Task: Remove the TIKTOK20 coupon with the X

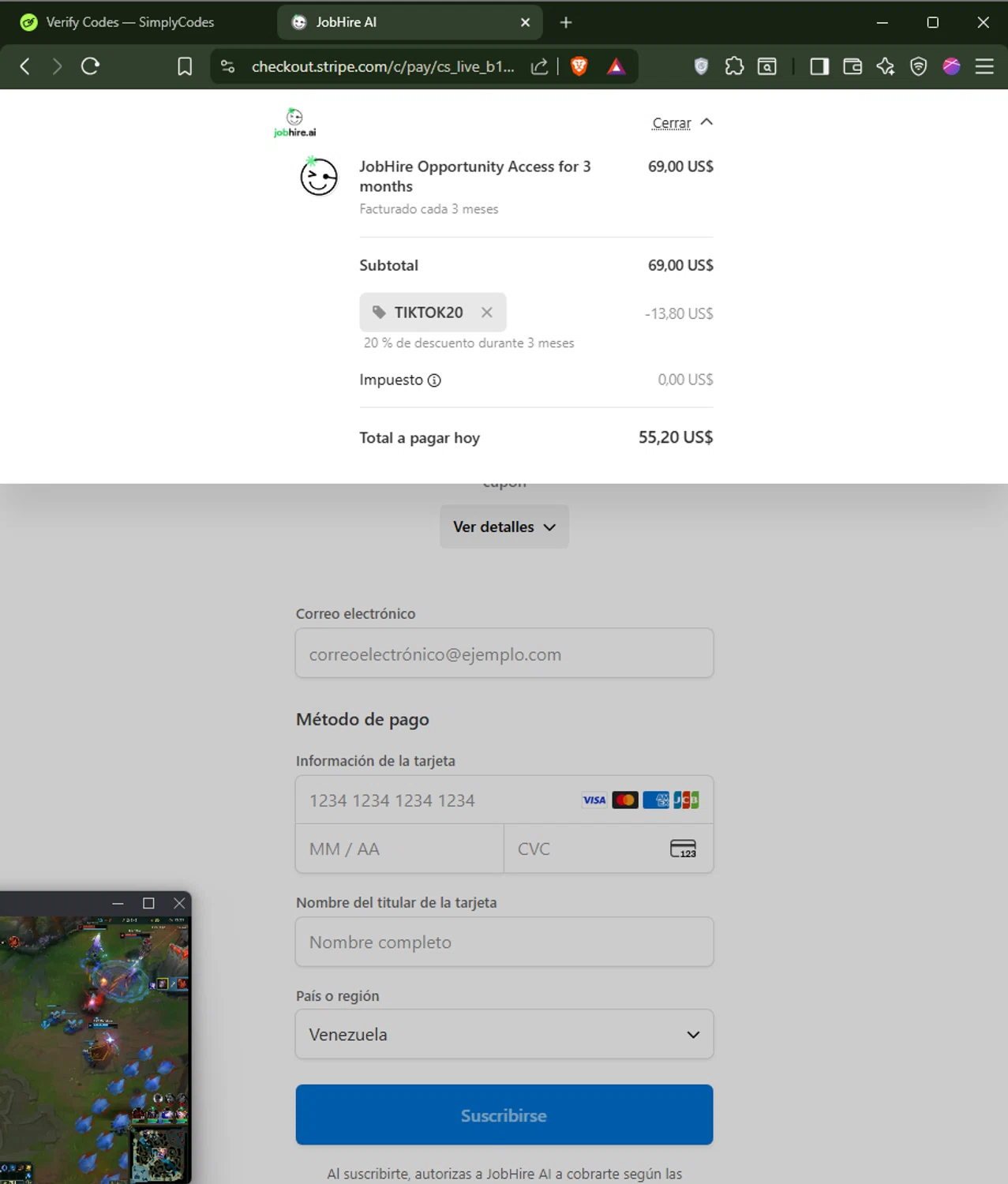Action: point(487,313)
